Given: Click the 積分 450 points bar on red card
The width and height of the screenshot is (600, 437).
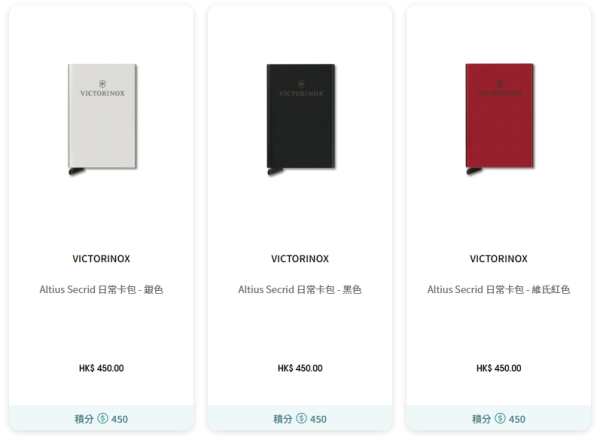Looking at the screenshot, I should pos(499,418).
